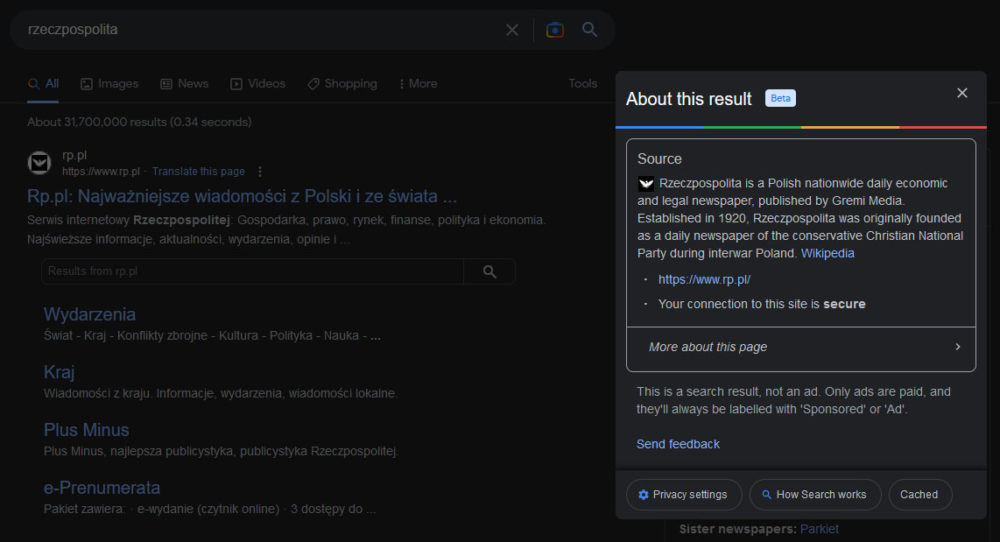Click the Rzeczpospolita logo in Source box
The width and height of the screenshot is (1000, 542).
[x=646, y=184]
